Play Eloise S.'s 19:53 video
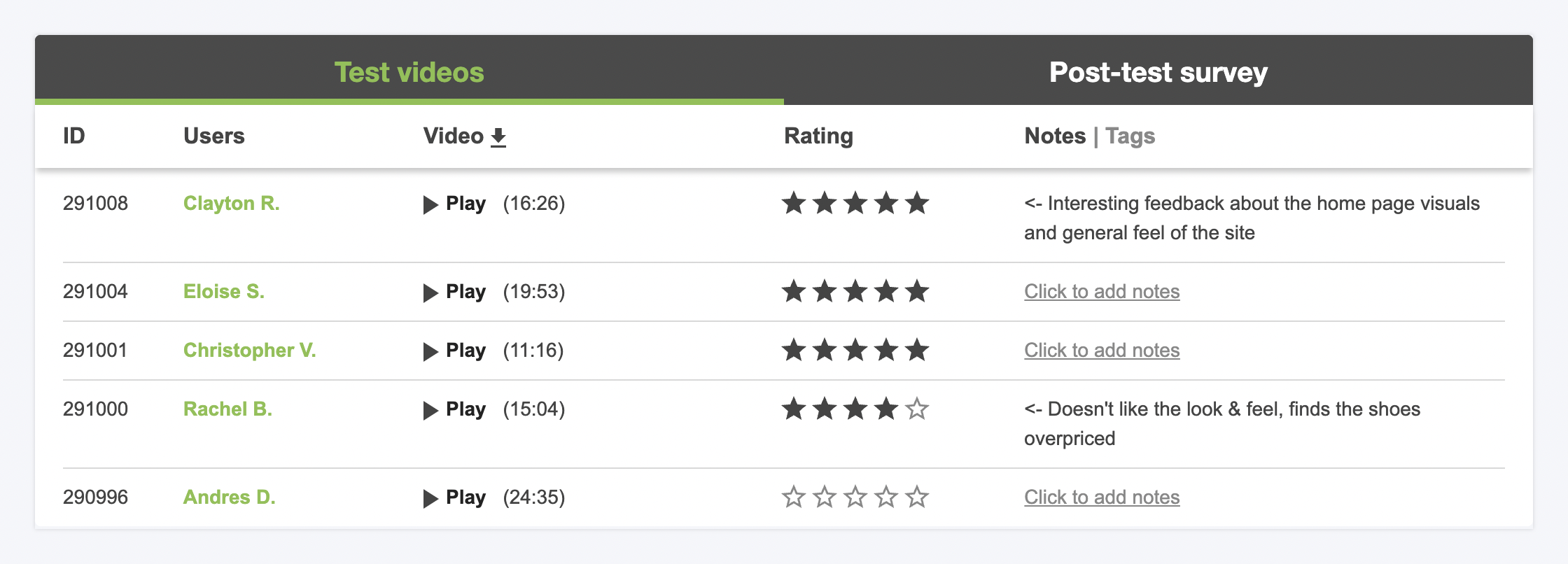 point(455,292)
